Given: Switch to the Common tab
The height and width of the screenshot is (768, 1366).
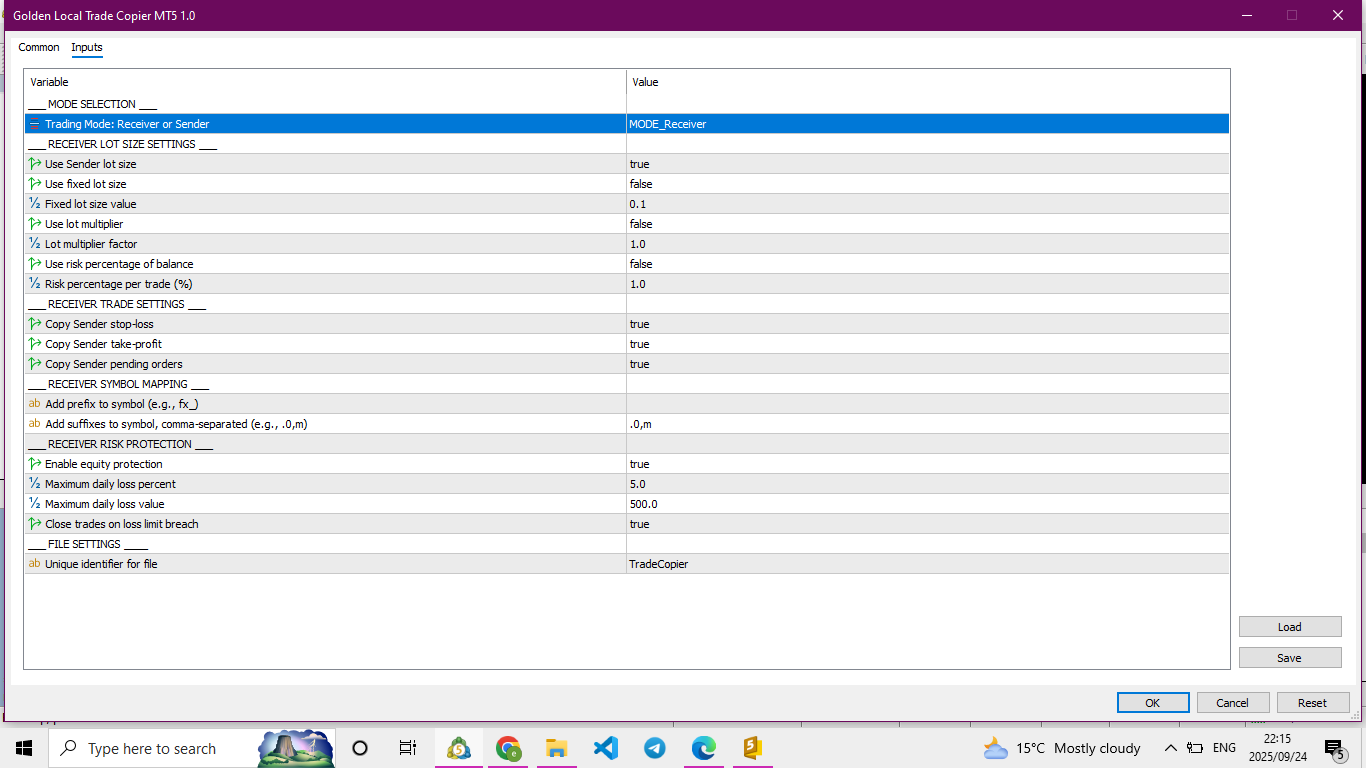Looking at the screenshot, I should pos(39,47).
